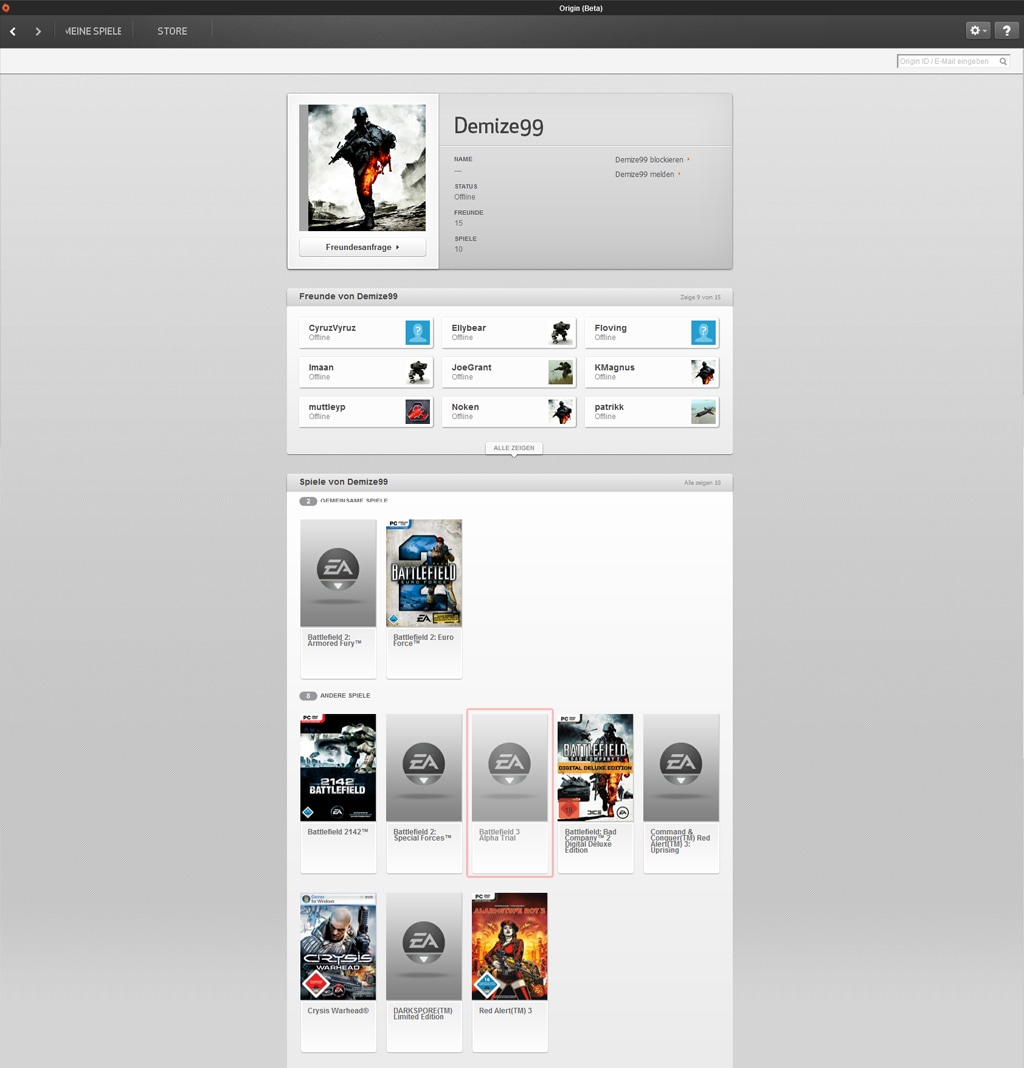Open the Meine Spiele tab
This screenshot has height=1068, width=1024.
tap(93, 31)
